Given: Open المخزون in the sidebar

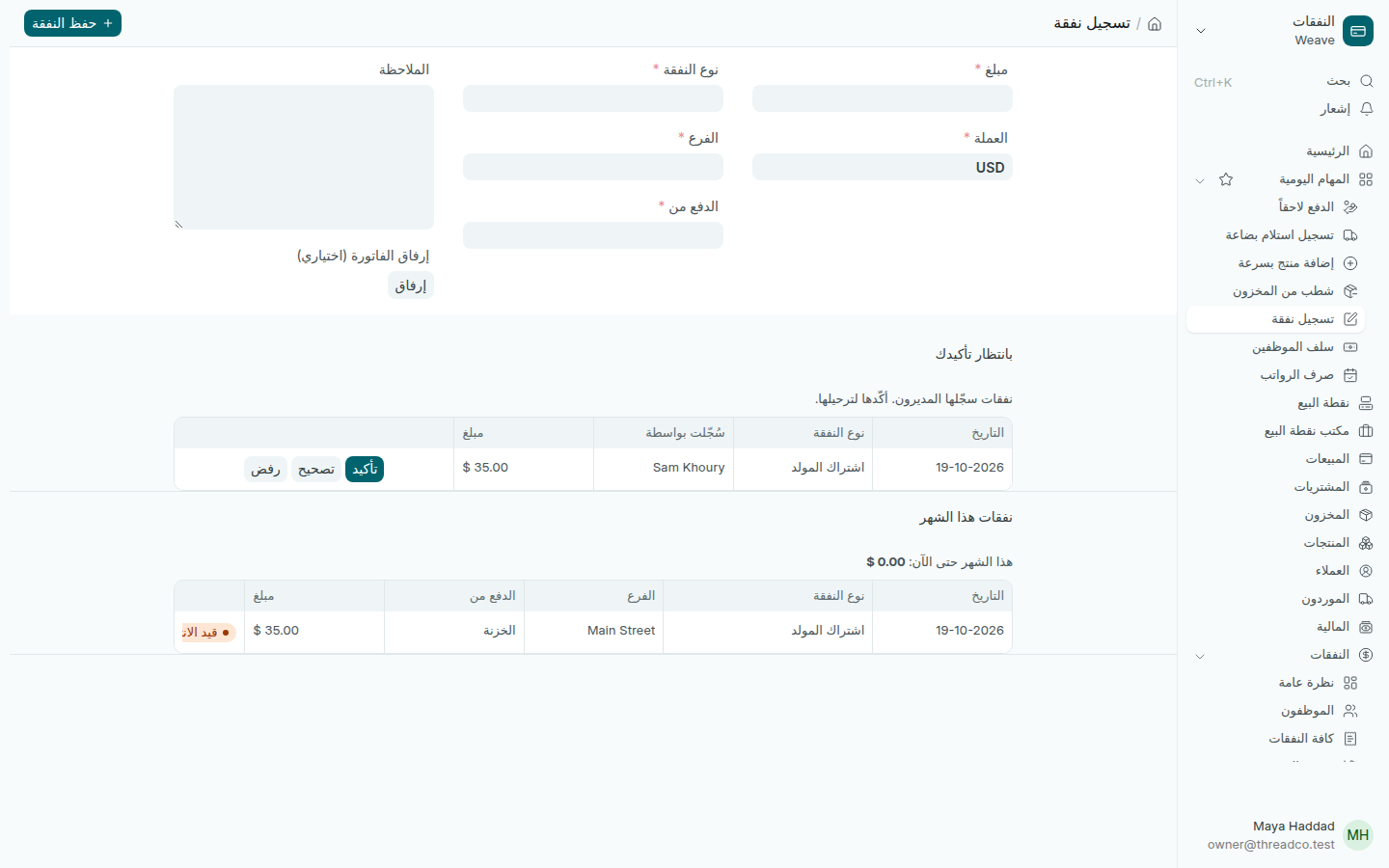Looking at the screenshot, I should point(1281,515).
